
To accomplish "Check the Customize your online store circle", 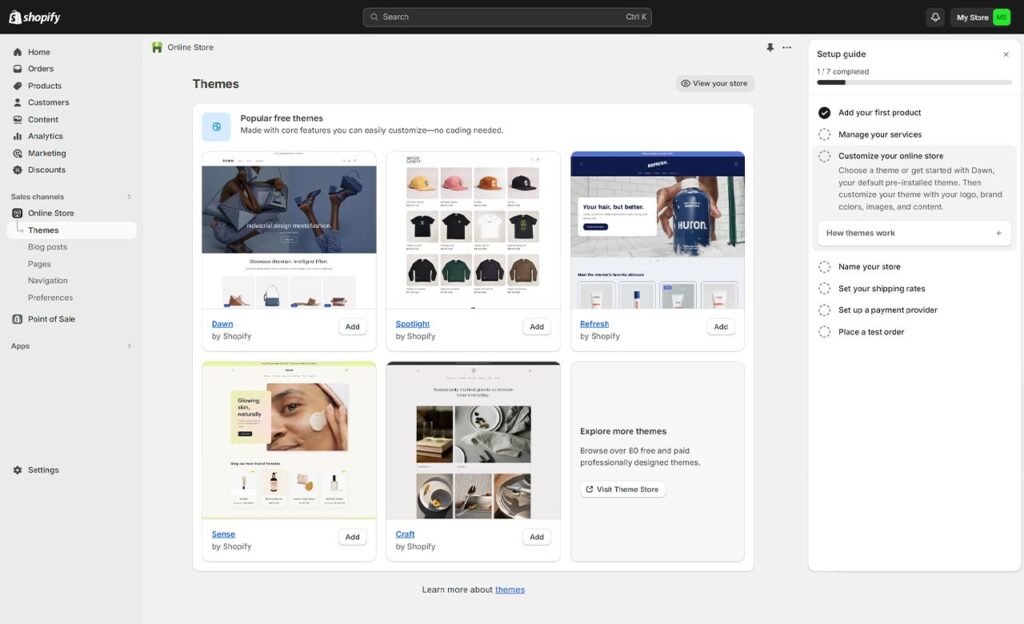I will (824, 156).
